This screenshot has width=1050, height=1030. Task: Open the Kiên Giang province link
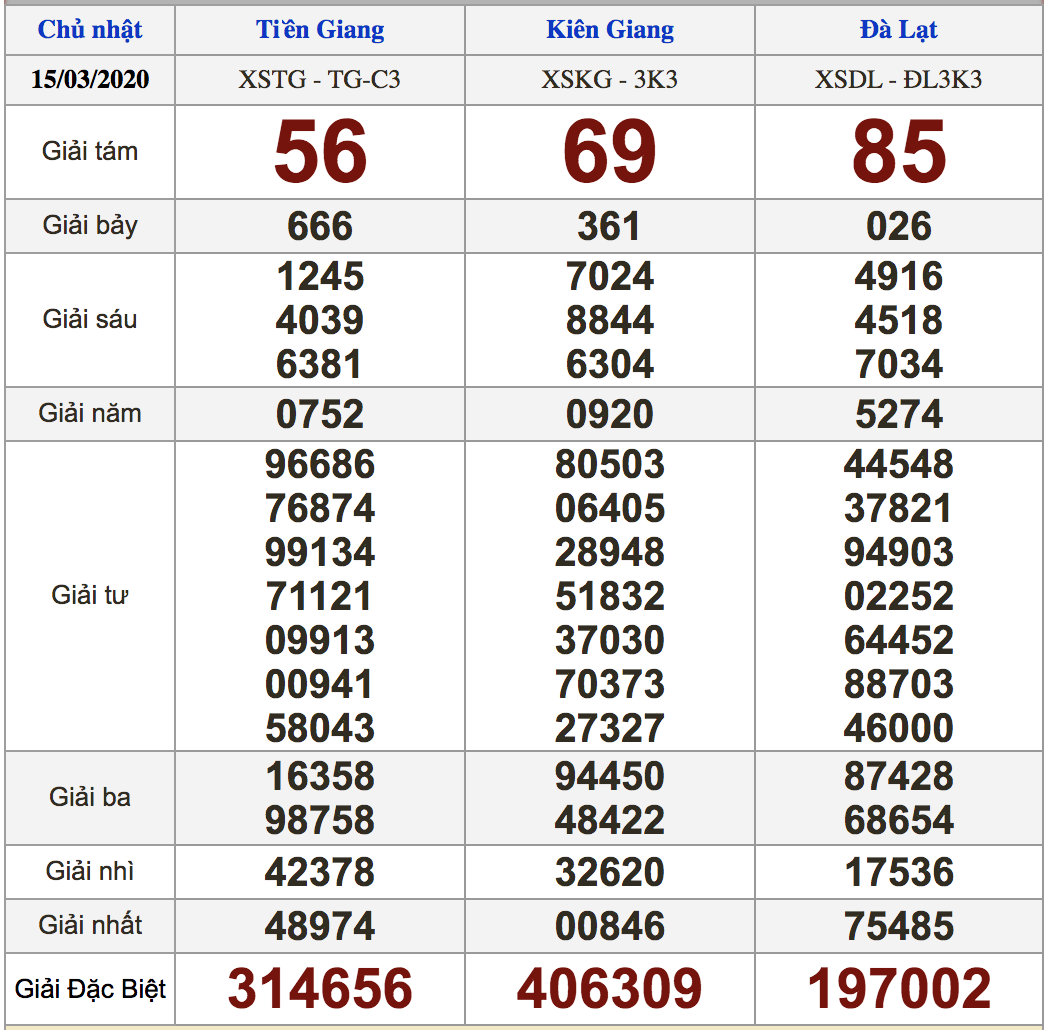coord(610,30)
